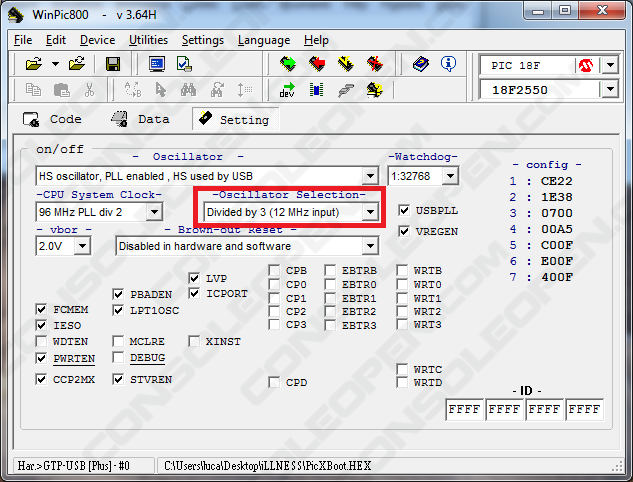Expand the Brown-out Reset dropdown
This screenshot has height=482, width=633.
[370, 246]
